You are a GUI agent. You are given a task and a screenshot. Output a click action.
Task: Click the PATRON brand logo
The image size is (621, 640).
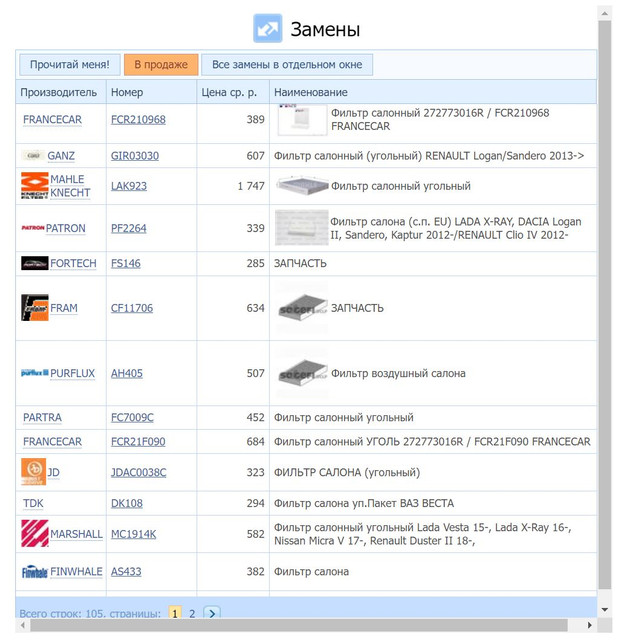point(33,228)
